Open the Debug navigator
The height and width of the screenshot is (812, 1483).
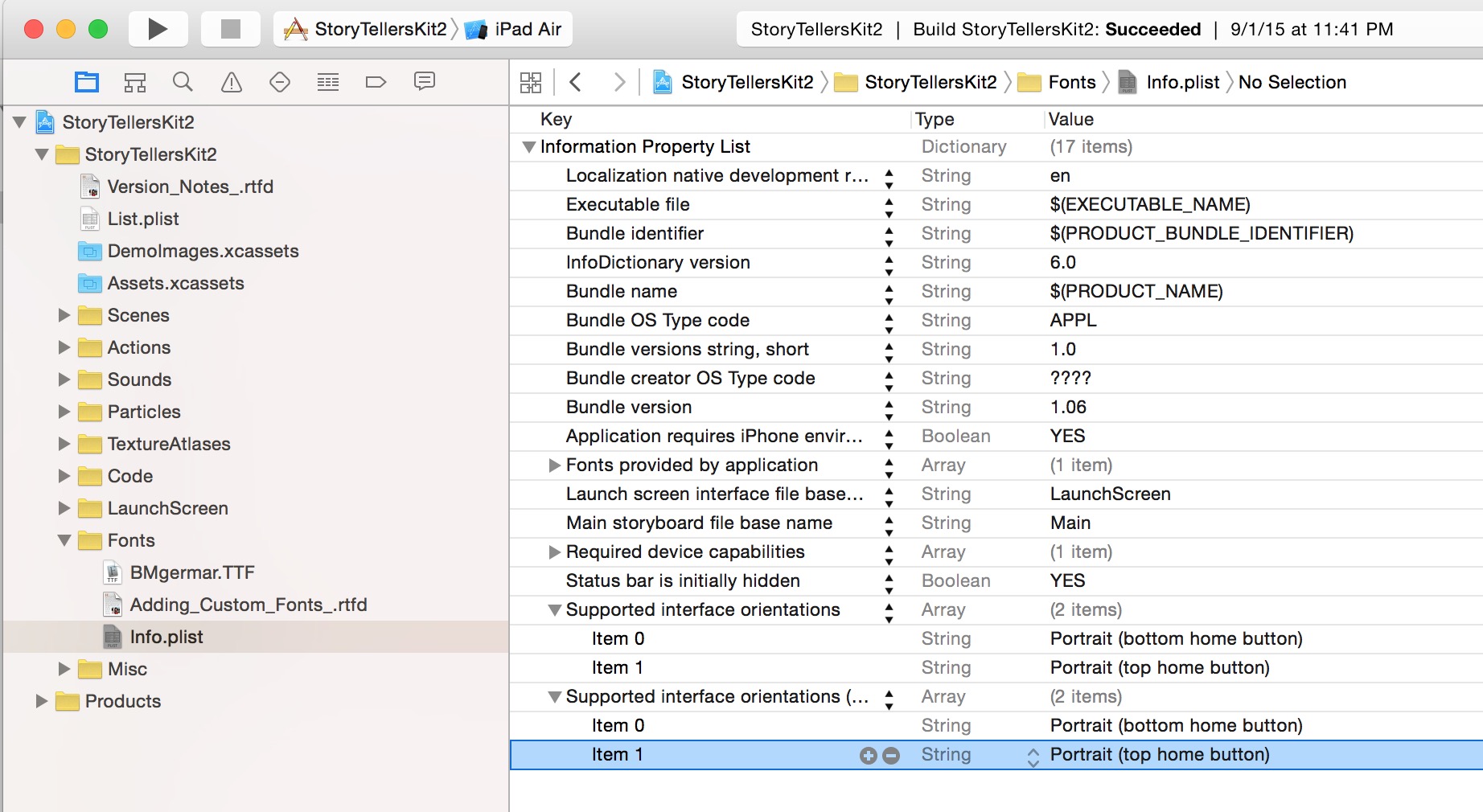(327, 81)
